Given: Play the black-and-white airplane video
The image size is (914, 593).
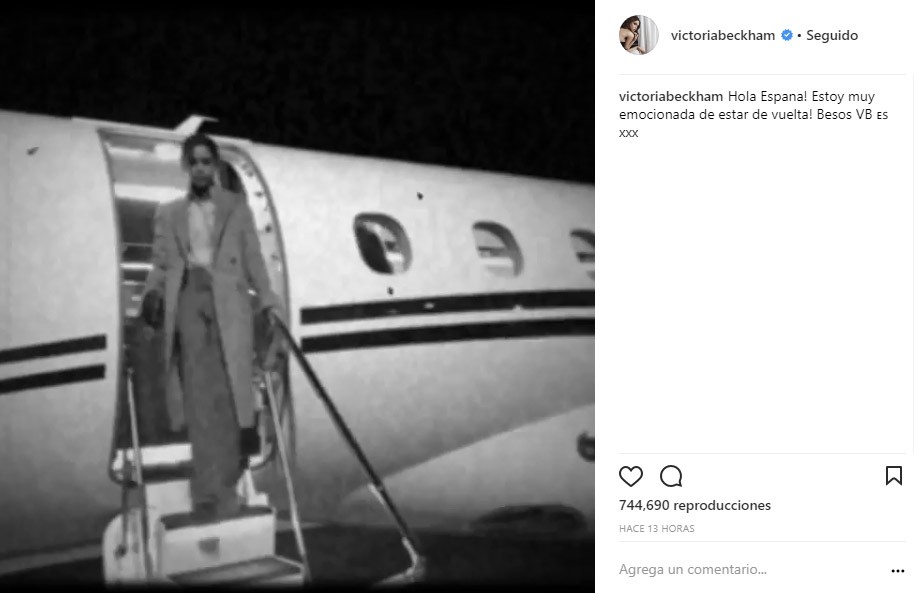Looking at the screenshot, I should pos(297,296).
